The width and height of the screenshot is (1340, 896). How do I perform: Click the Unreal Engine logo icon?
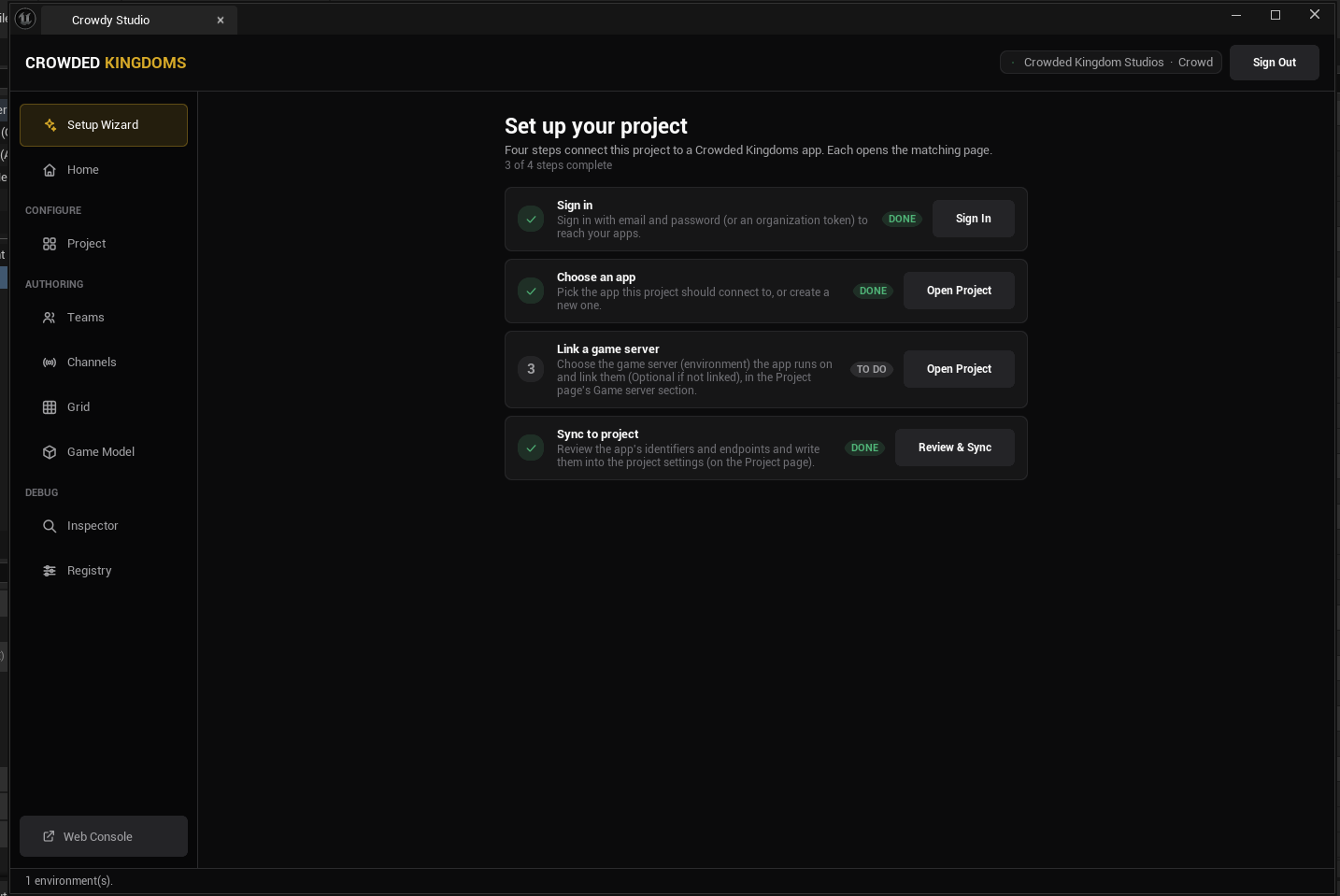click(25, 18)
